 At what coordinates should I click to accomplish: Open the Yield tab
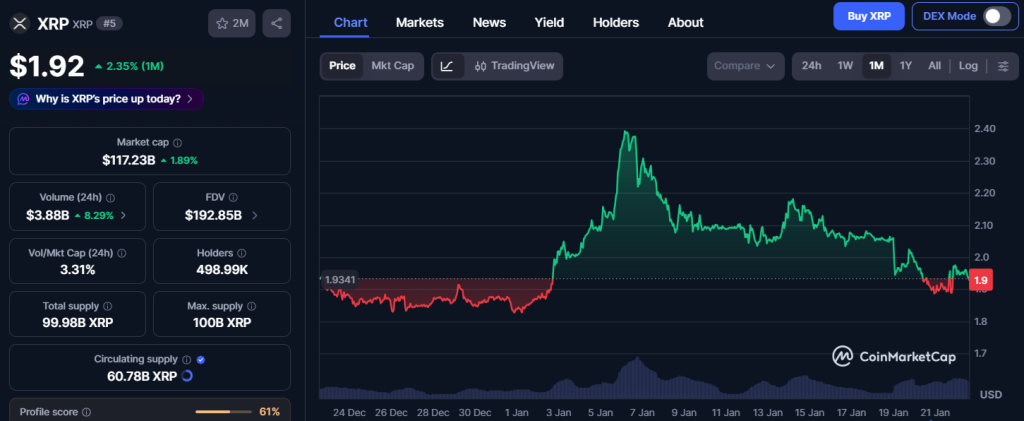(549, 22)
